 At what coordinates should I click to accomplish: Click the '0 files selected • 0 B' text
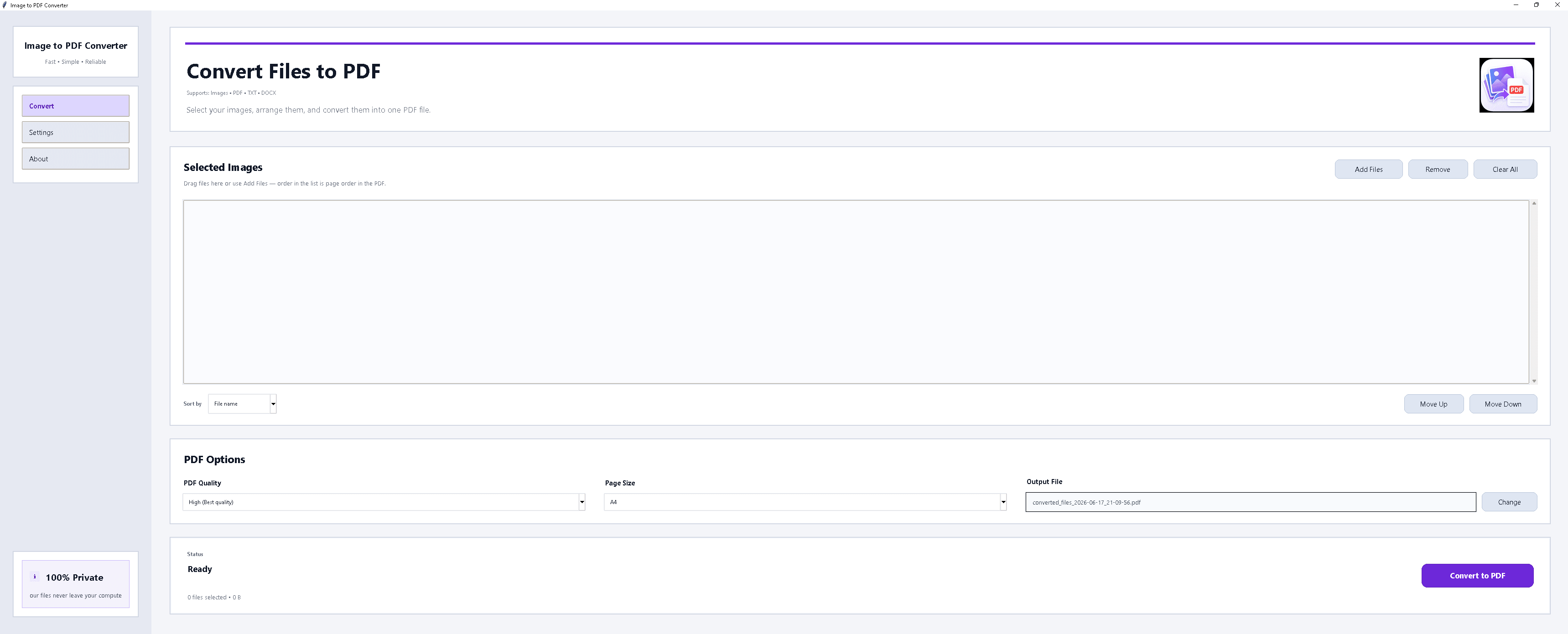pos(213,598)
